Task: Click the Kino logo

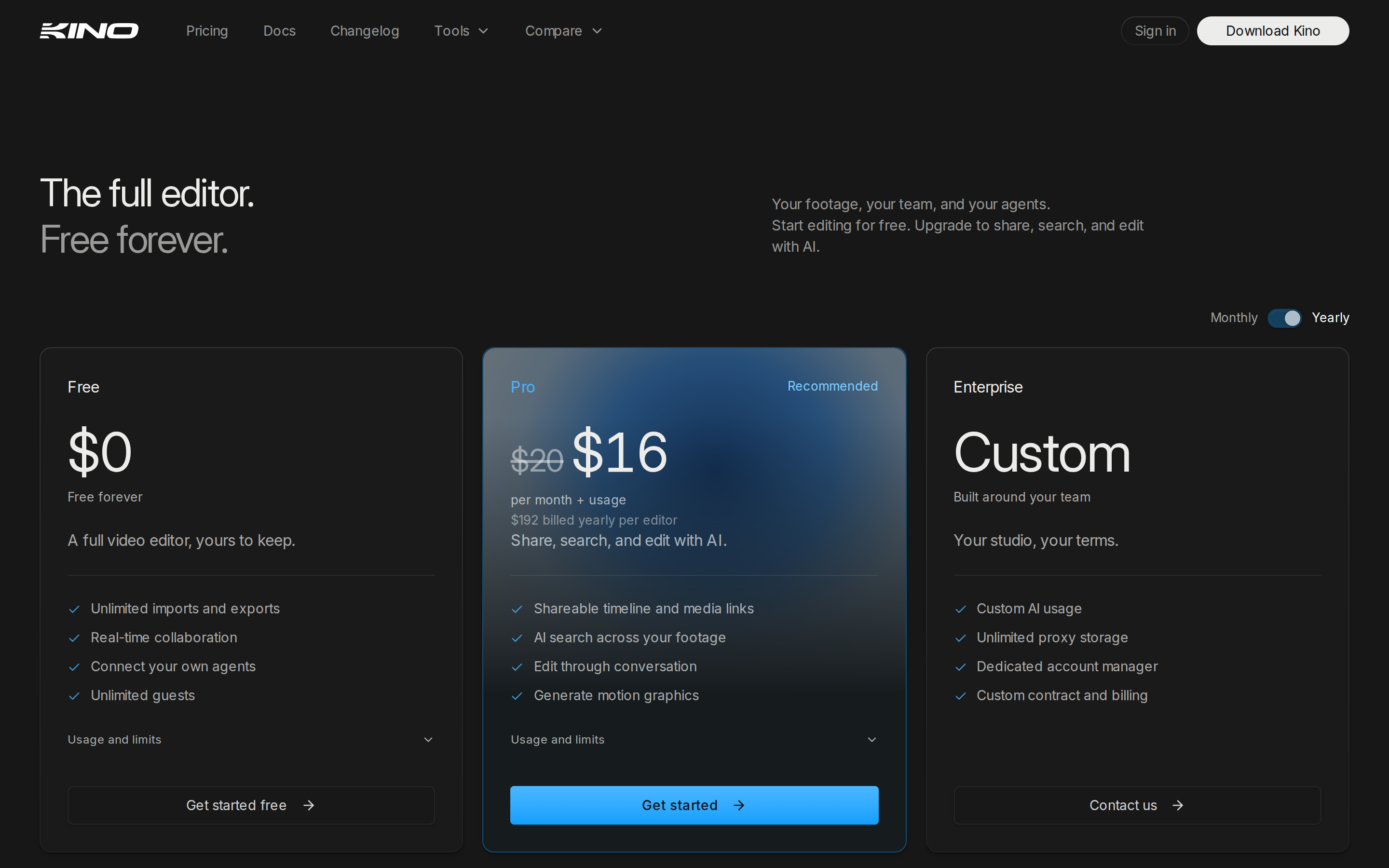Action: pyautogui.click(x=89, y=31)
